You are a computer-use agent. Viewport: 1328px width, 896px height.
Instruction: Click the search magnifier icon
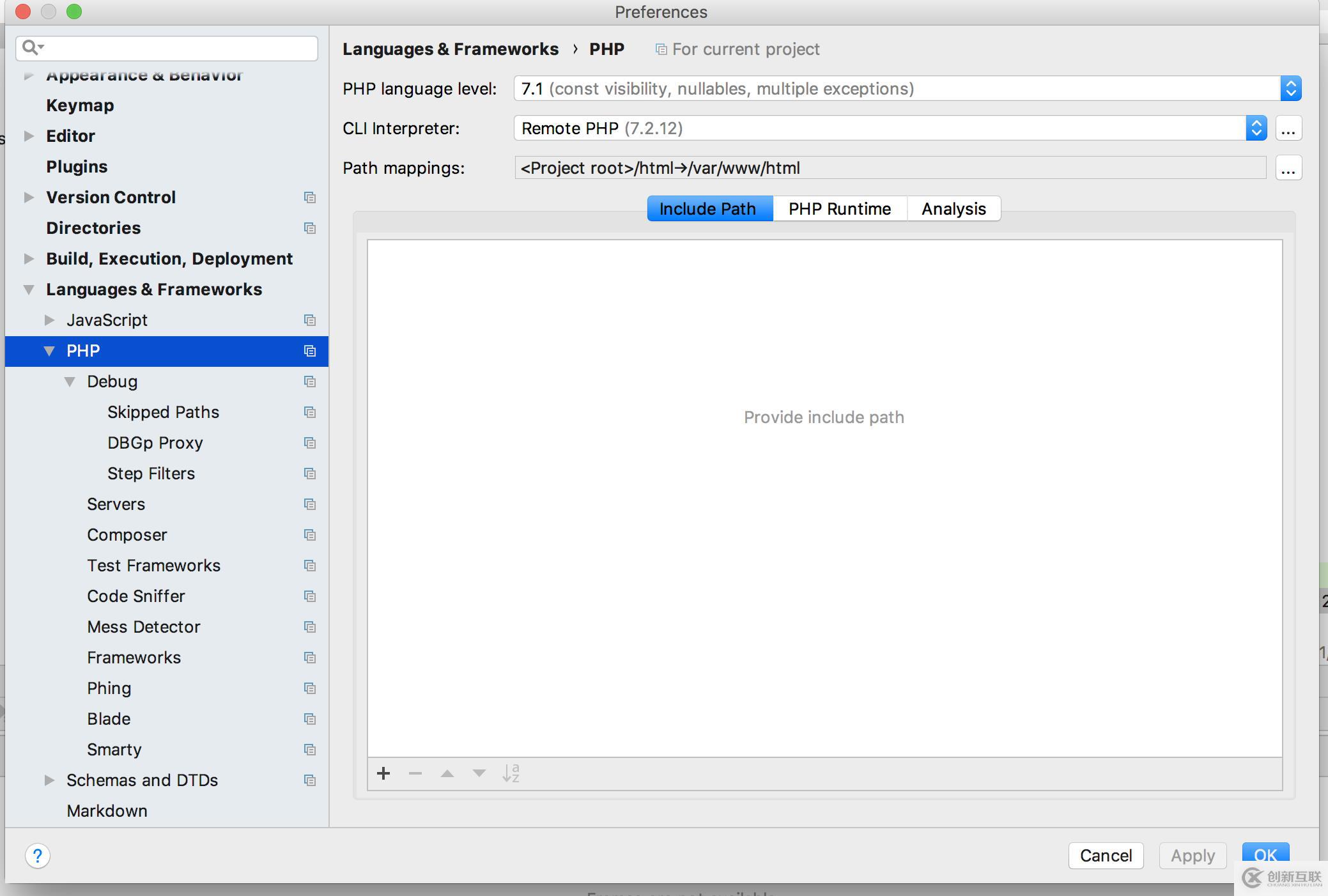(x=32, y=47)
